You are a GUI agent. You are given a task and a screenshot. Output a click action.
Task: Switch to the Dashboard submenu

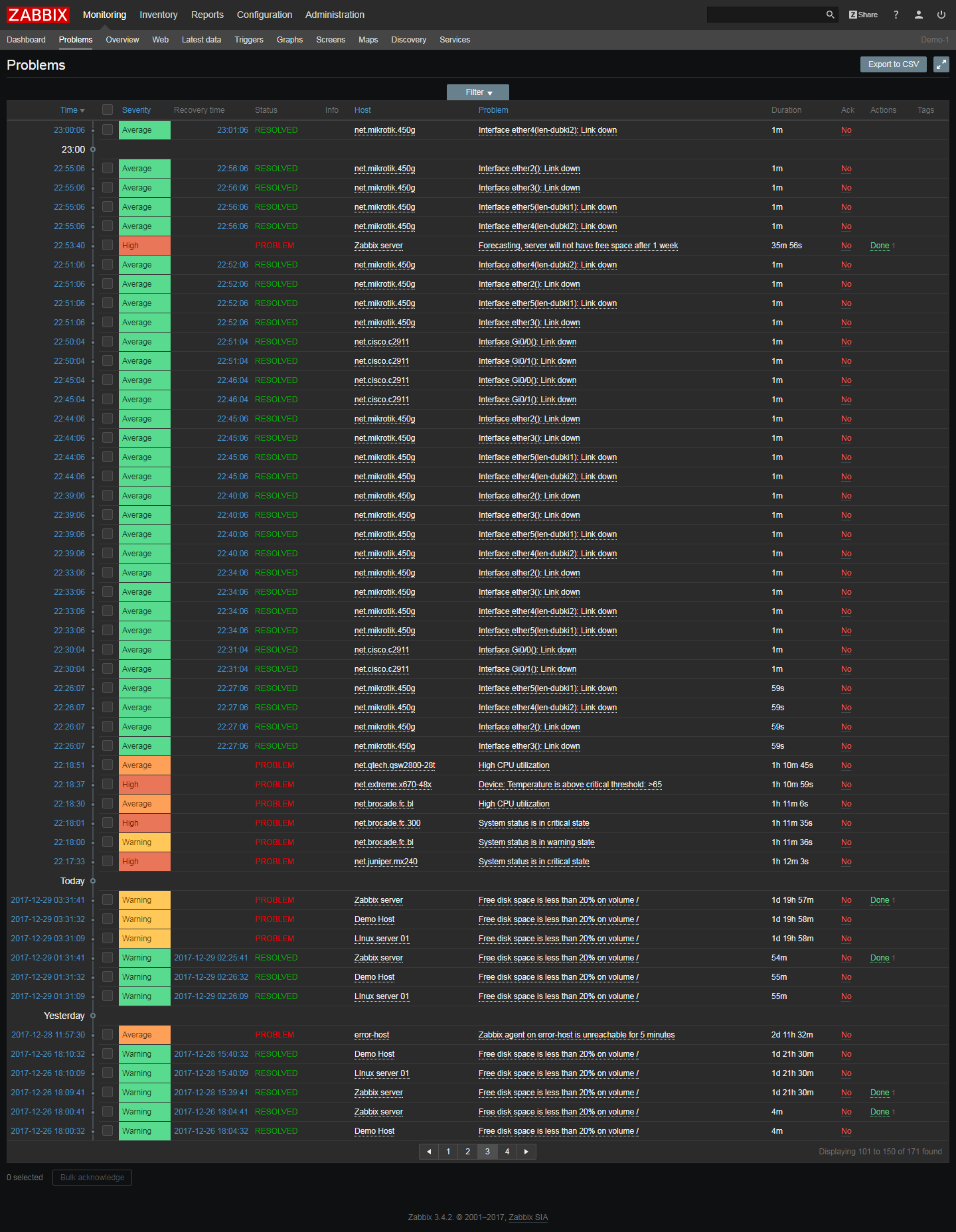click(26, 40)
